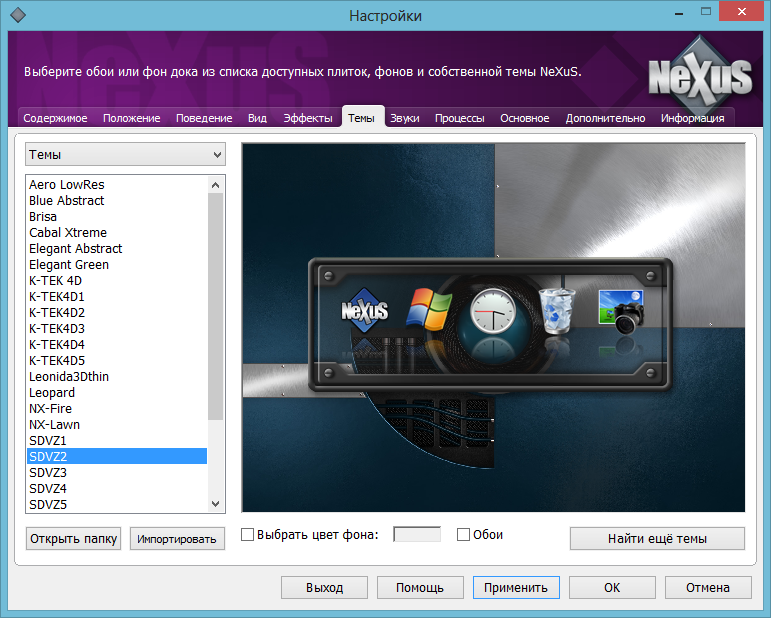Screen dimensions: 771x618
Task: Select the 'Темы' tab
Action: pyautogui.click(x=362, y=118)
